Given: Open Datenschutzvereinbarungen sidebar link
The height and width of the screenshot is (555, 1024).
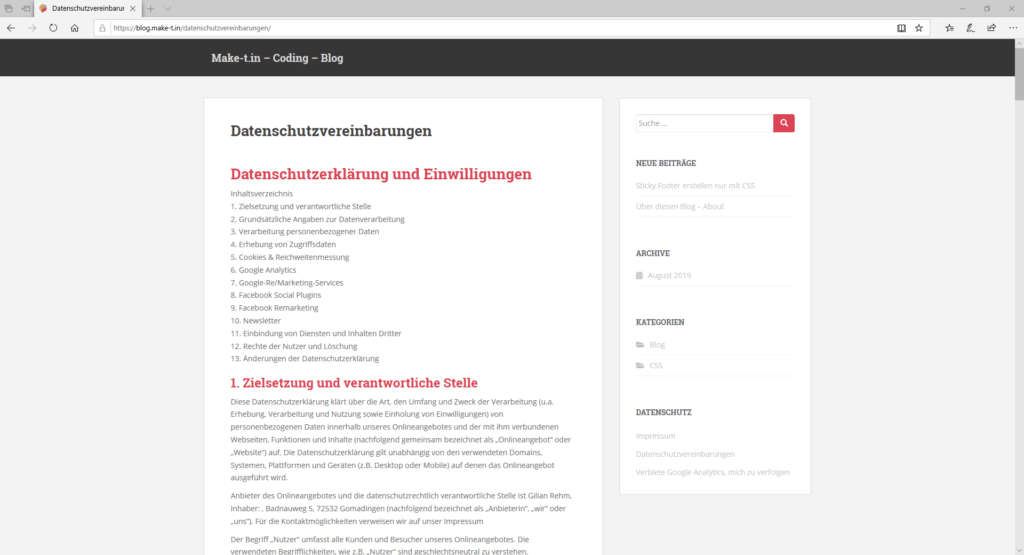Looking at the screenshot, I should (x=685, y=454).
